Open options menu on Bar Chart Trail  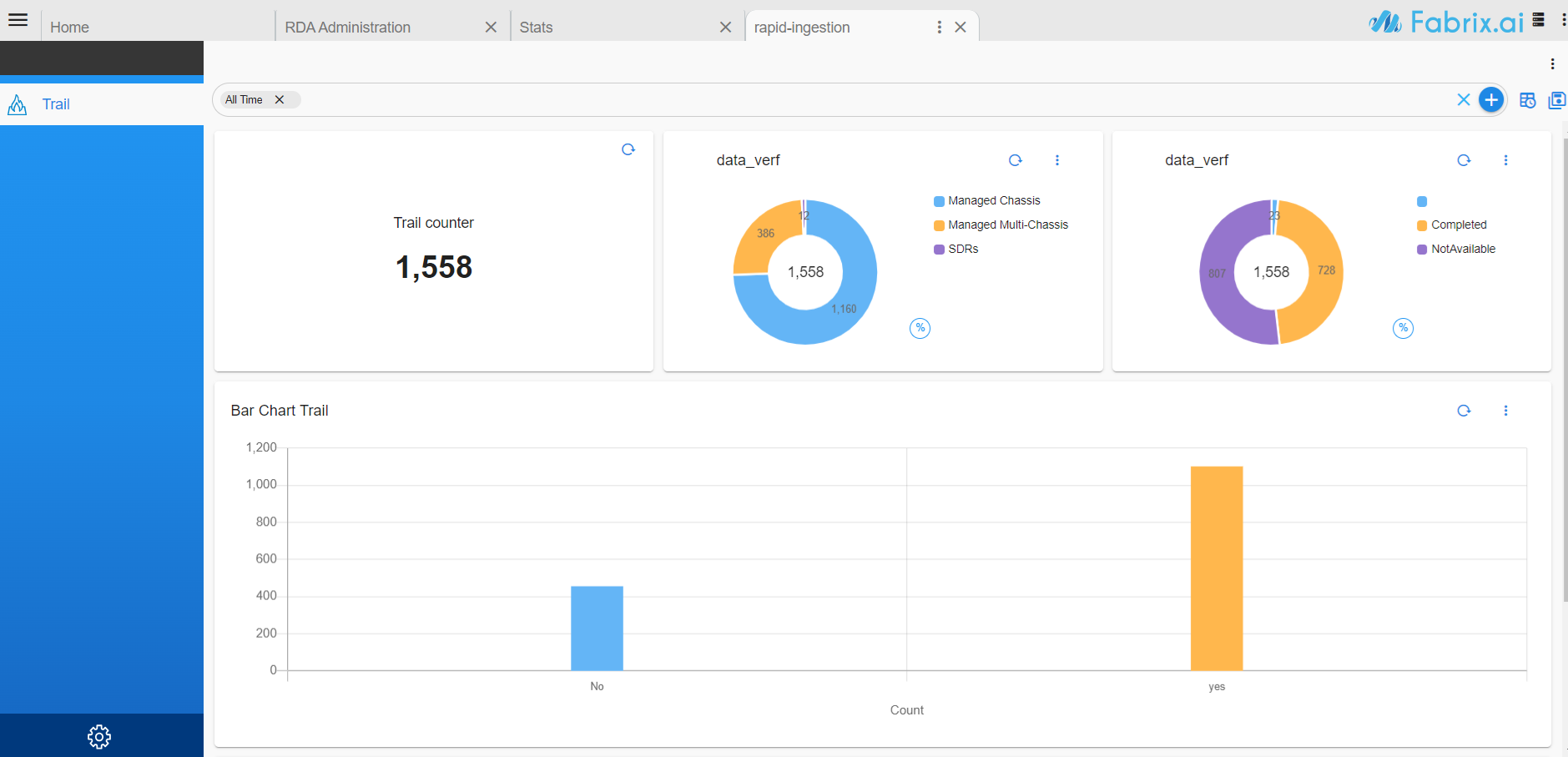tap(1505, 411)
